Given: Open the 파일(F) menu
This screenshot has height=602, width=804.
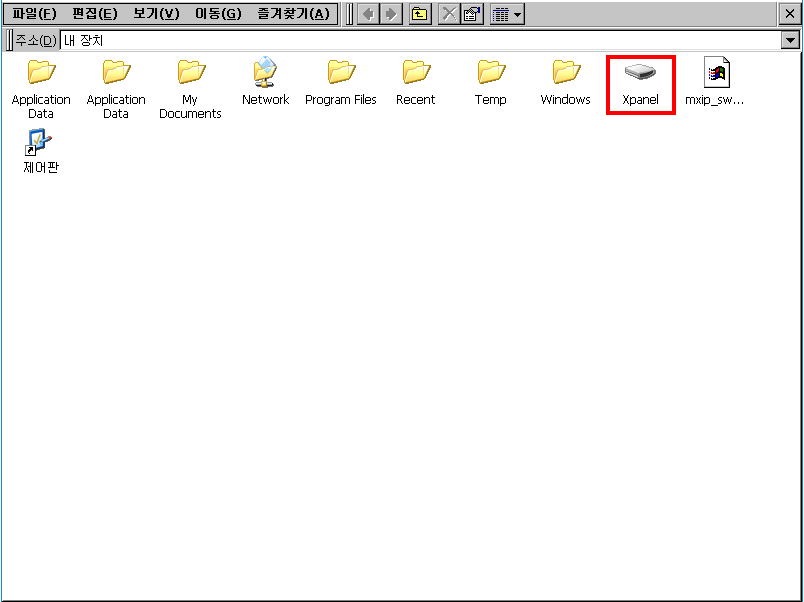Looking at the screenshot, I should click(x=34, y=14).
